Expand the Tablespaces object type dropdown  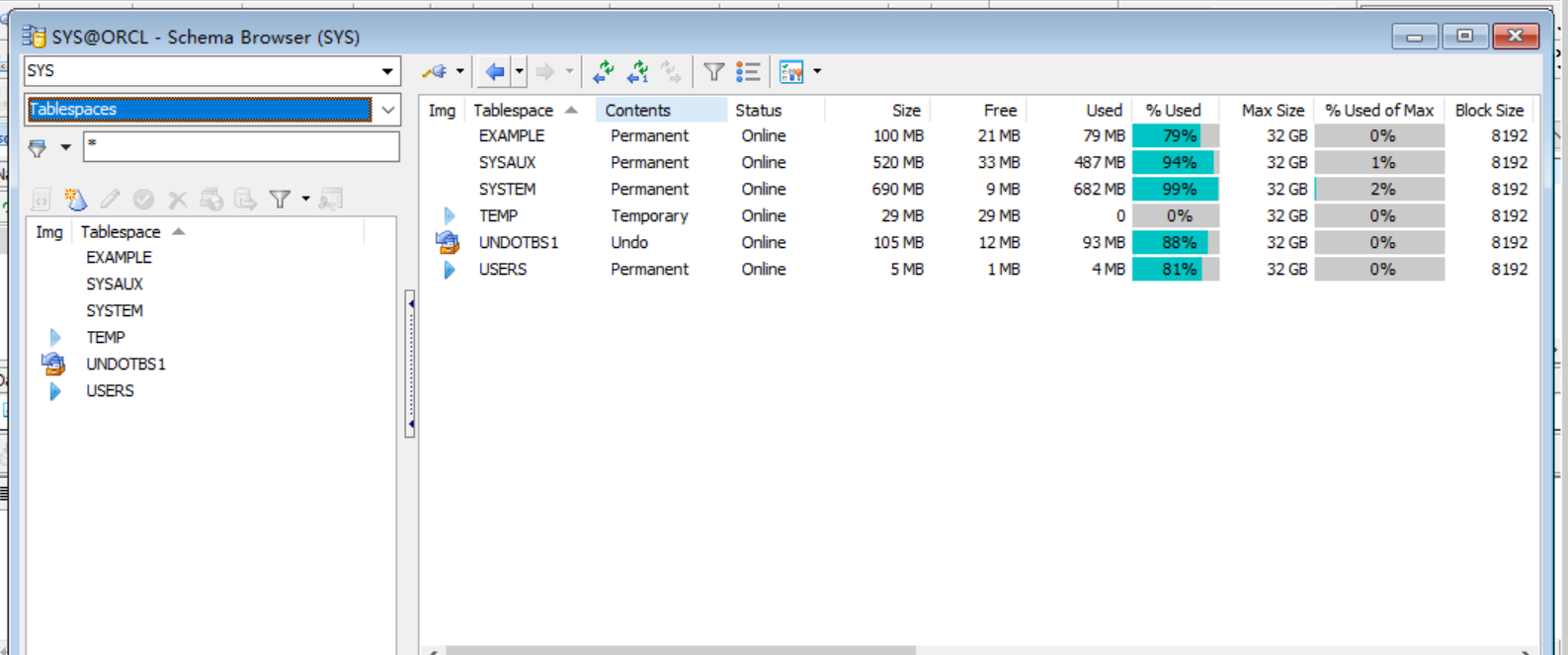click(388, 110)
